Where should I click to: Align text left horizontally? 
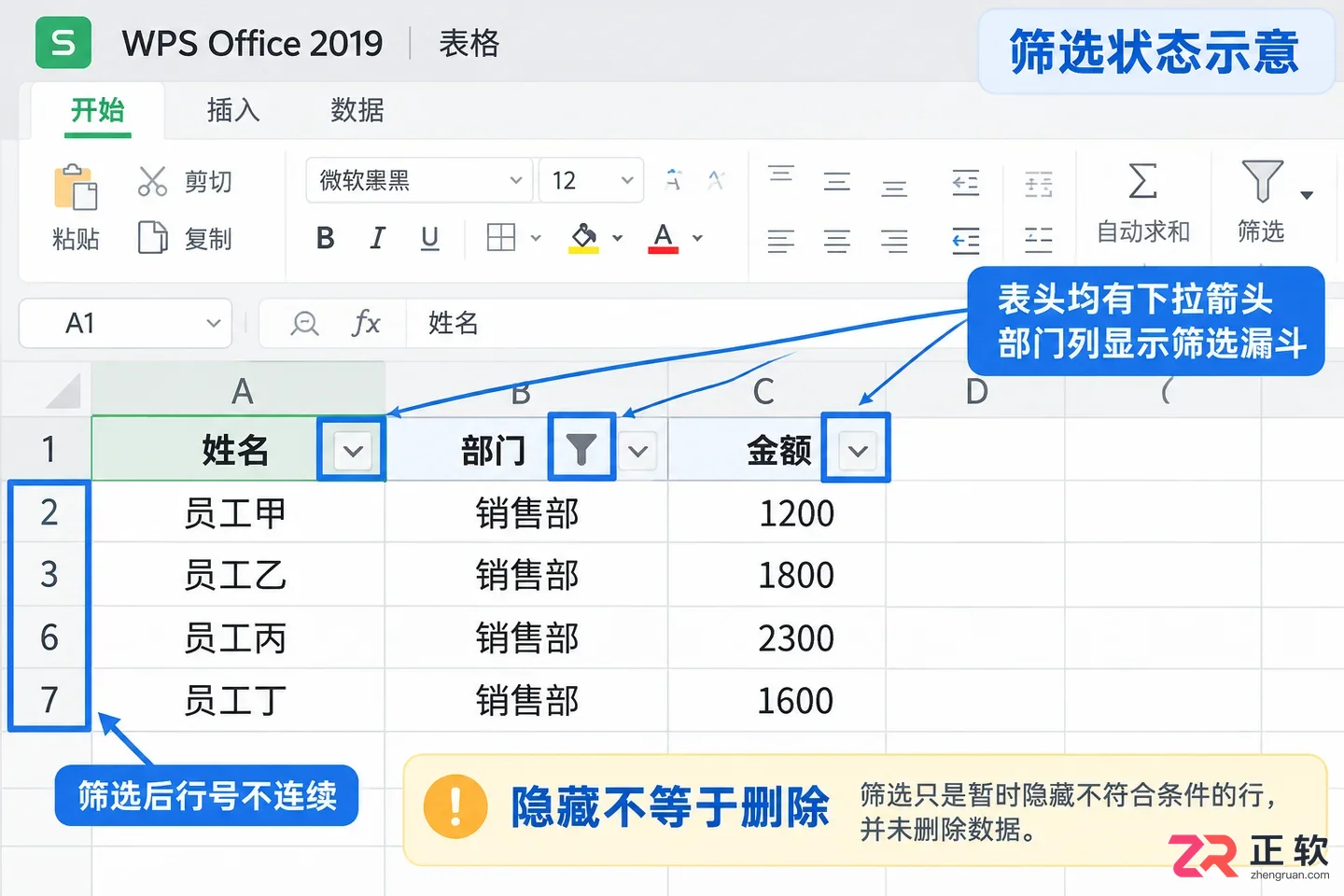780,242
